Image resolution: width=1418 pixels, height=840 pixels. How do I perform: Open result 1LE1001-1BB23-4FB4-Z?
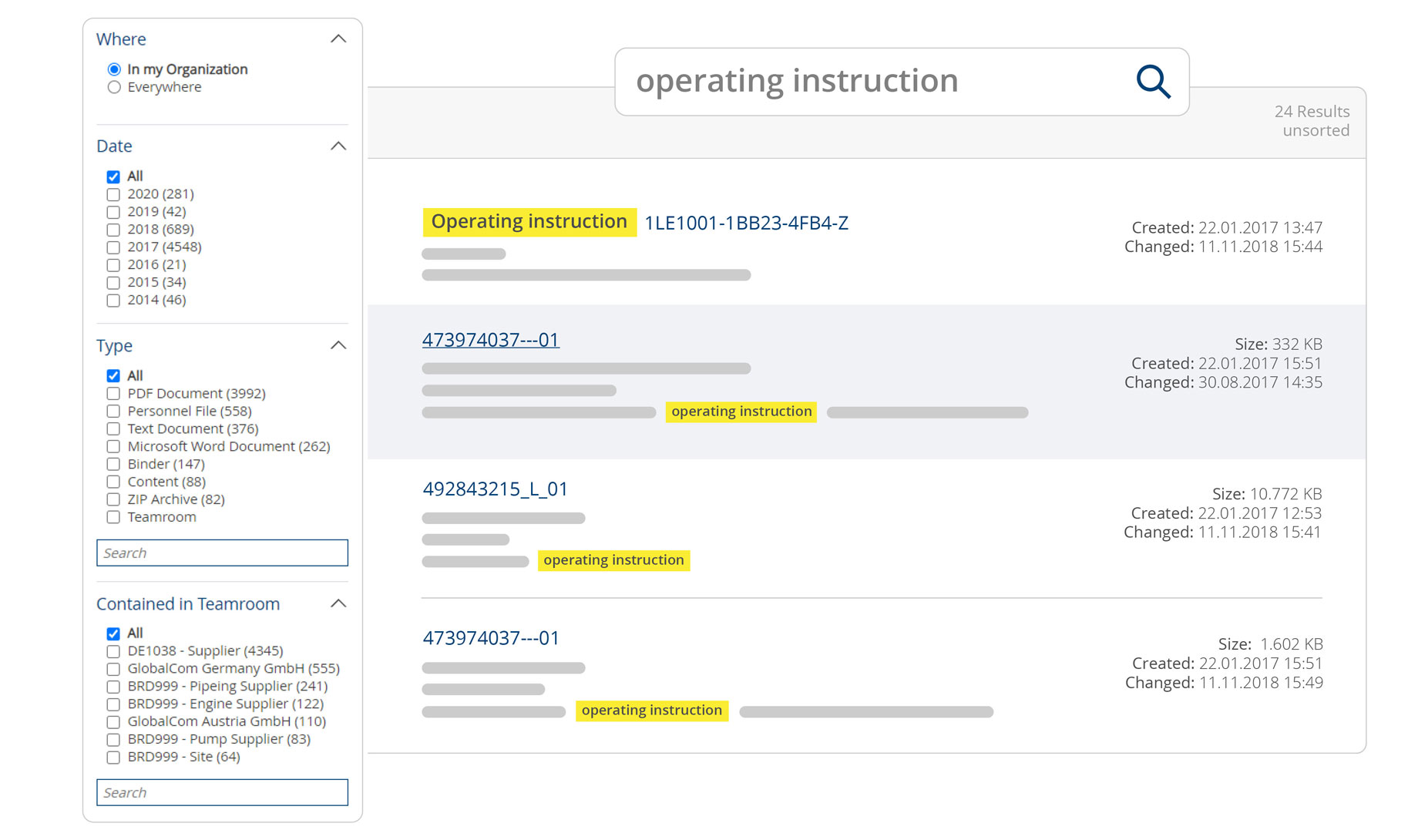click(746, 223)
